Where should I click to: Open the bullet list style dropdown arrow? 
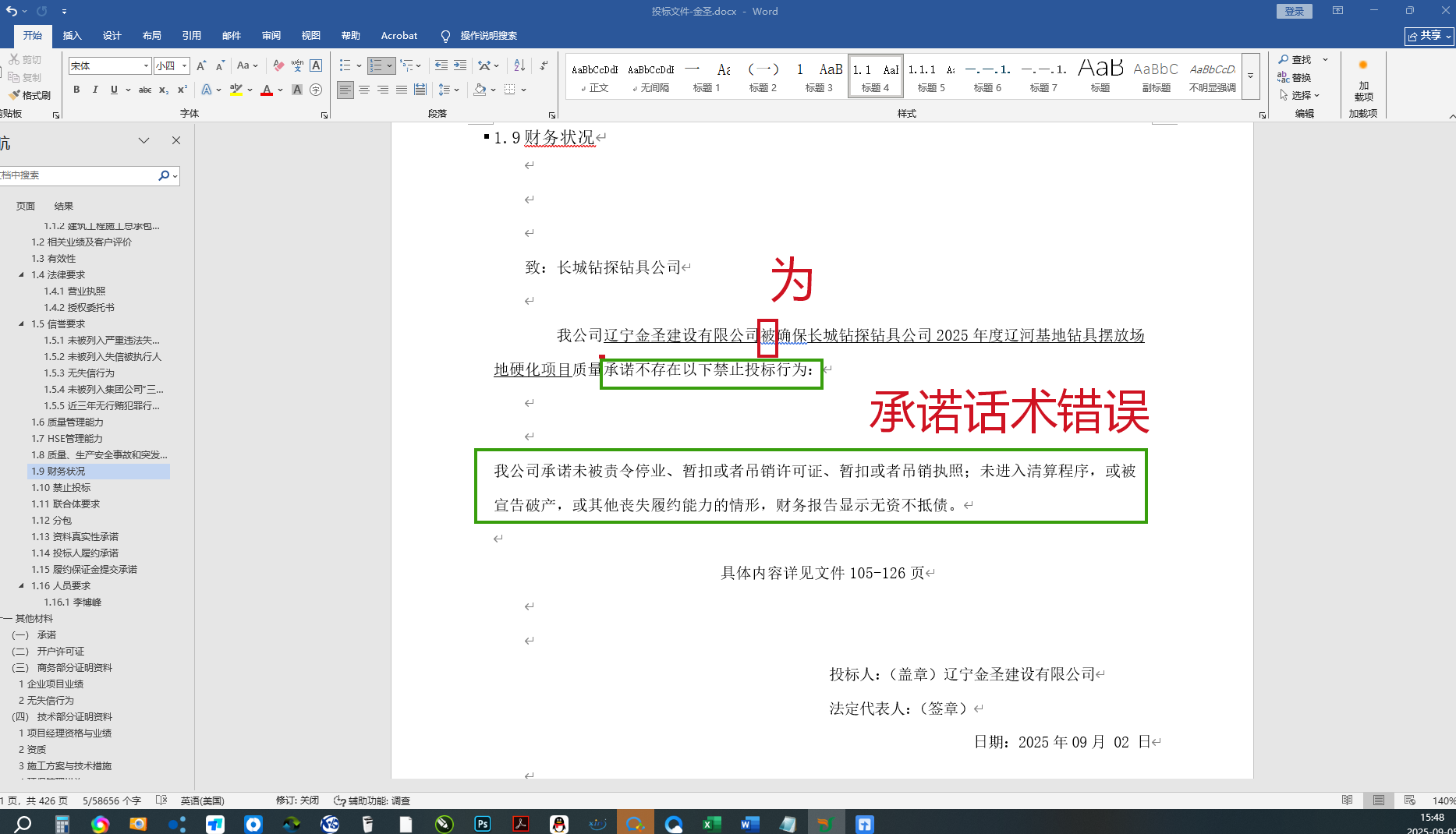point(359,65)
